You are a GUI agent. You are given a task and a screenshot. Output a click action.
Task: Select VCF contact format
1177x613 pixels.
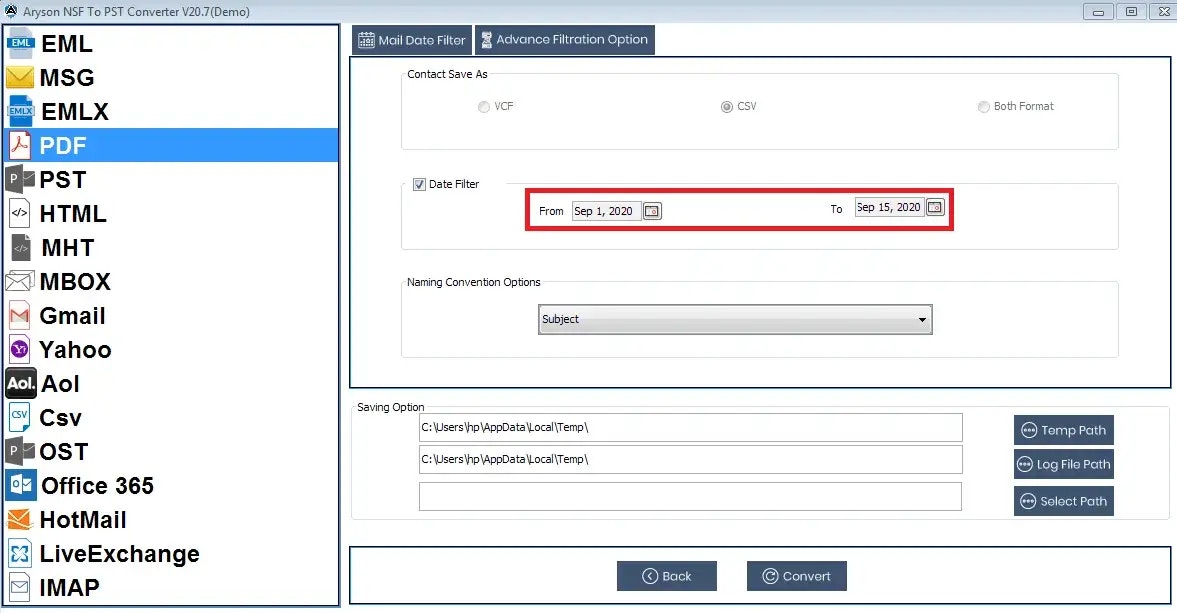483,107
